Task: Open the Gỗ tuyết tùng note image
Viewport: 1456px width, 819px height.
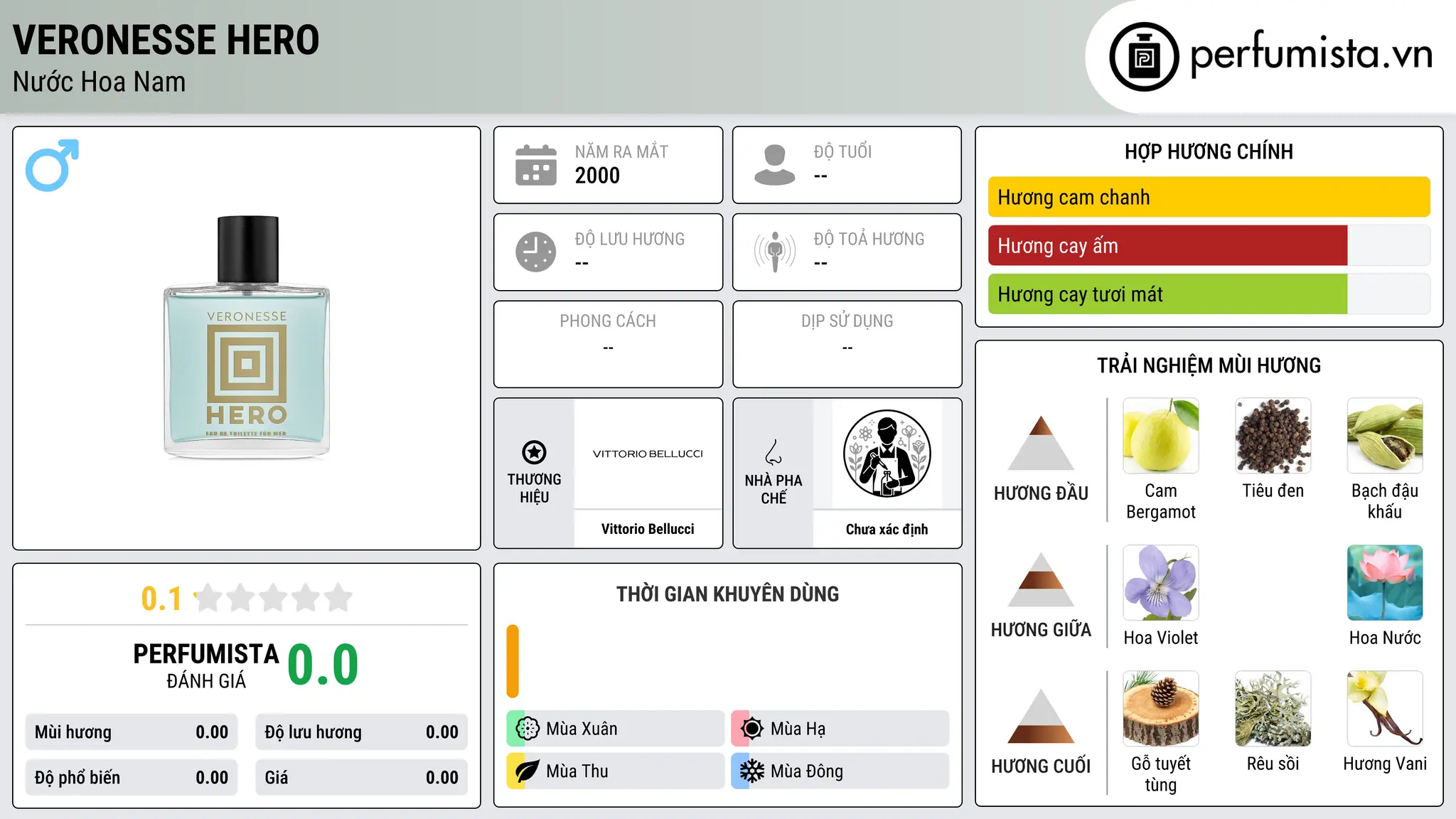Action: (1161, 709)
